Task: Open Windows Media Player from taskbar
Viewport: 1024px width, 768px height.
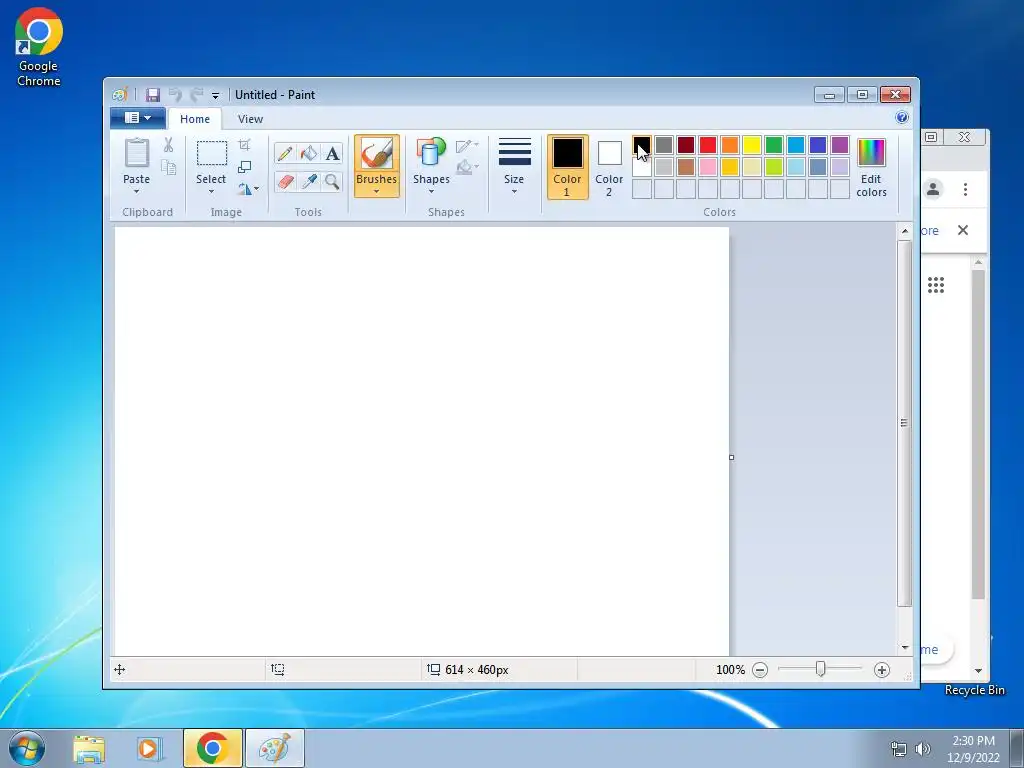Action: pos(149,748)
